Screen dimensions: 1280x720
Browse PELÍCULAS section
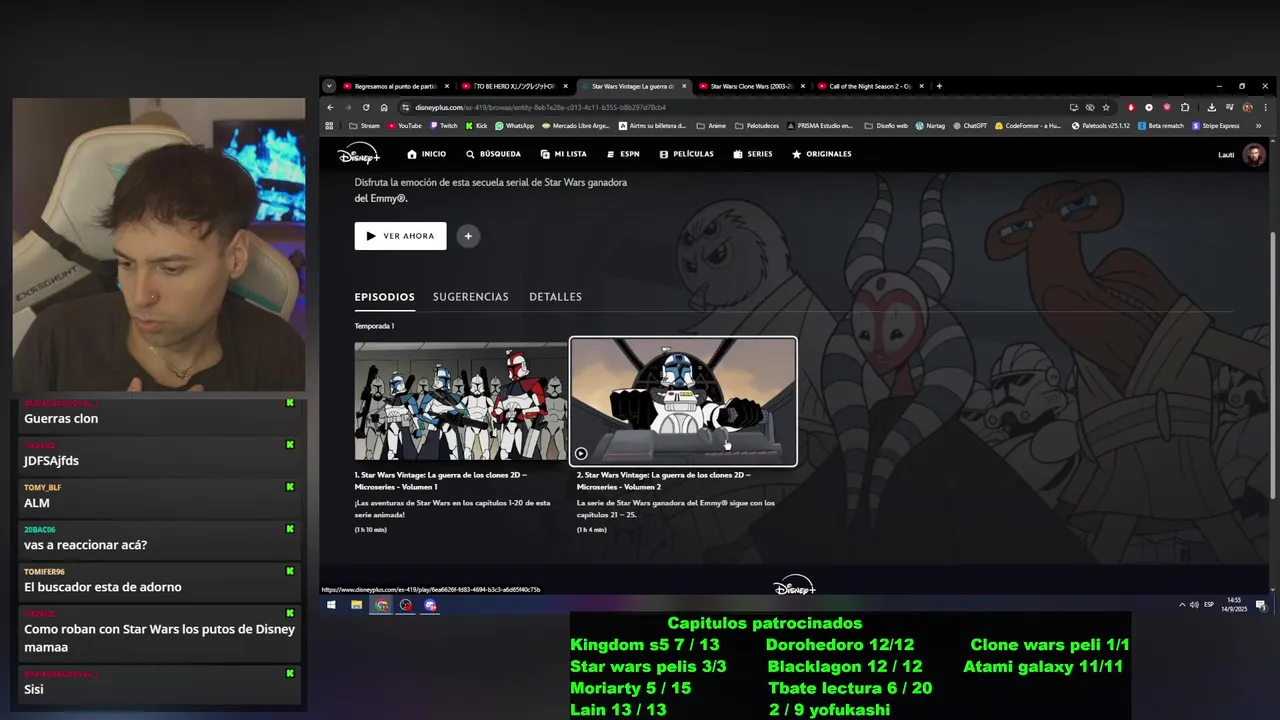686,154
